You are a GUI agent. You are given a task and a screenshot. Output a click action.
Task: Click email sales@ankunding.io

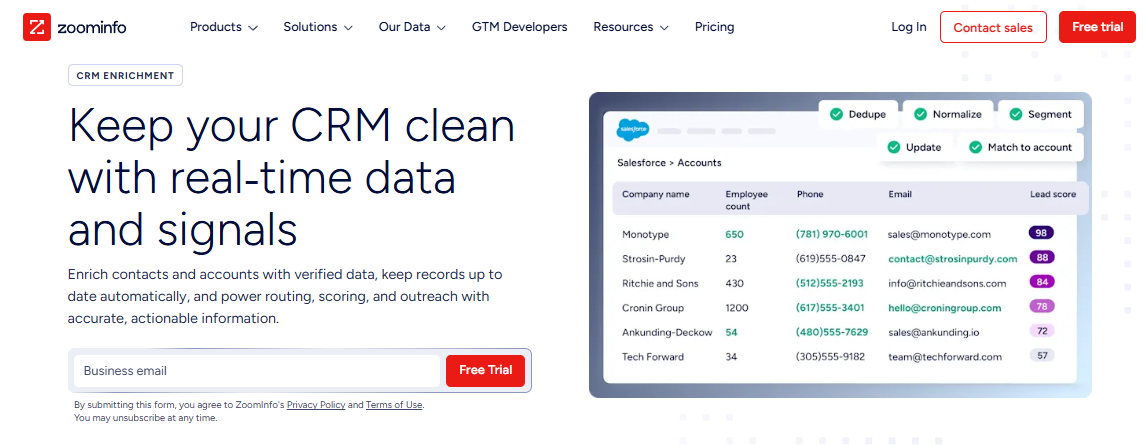(x=936, y=333)
